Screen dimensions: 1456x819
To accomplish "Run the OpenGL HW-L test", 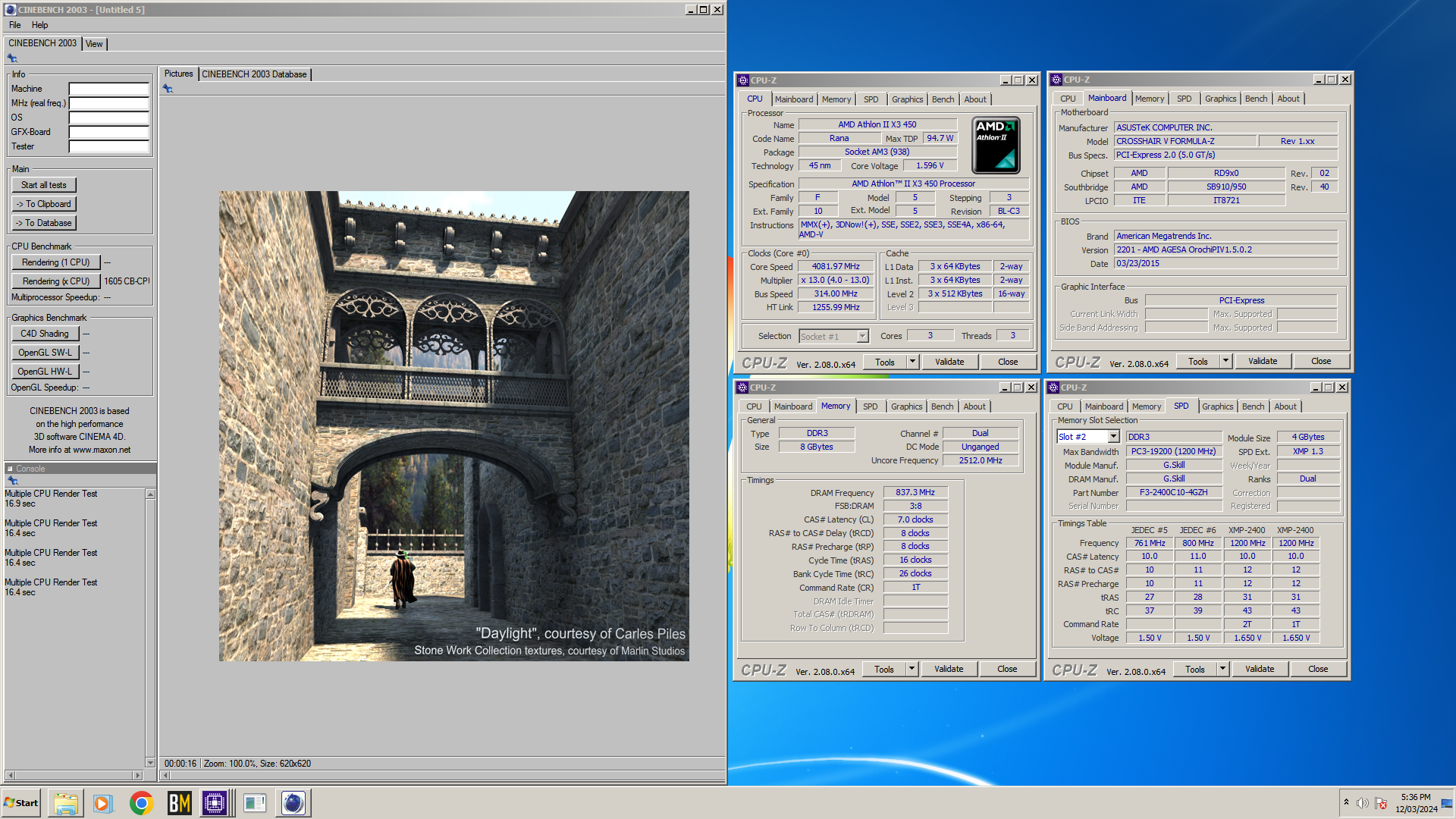I will [x=45, y=372].
